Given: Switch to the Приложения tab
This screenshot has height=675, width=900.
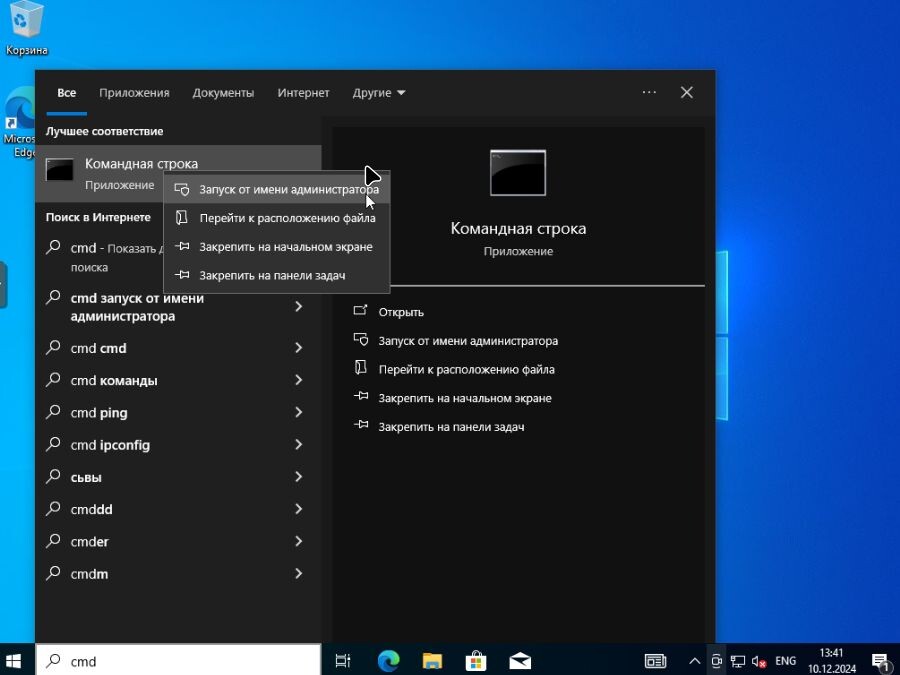Looking at the screenshot, I should (134, 92).
